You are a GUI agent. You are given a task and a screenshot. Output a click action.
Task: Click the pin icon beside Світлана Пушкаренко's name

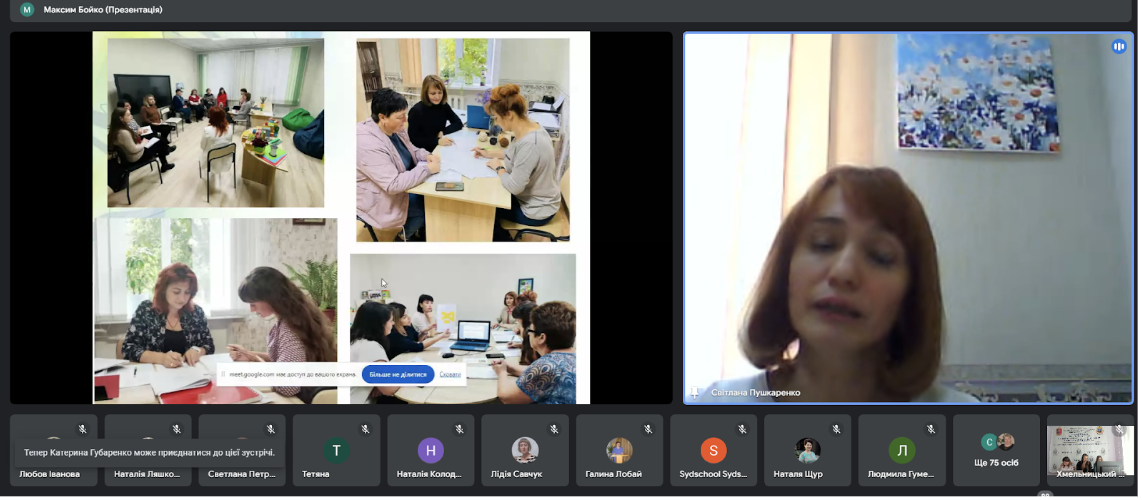pos(694,392)
